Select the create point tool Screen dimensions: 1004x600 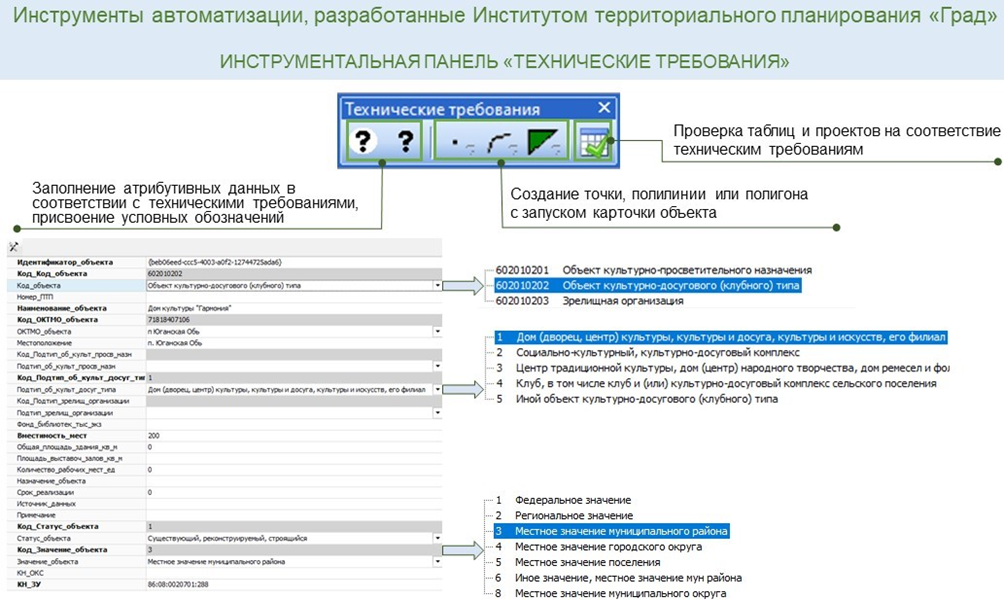[x=460, y=143]
